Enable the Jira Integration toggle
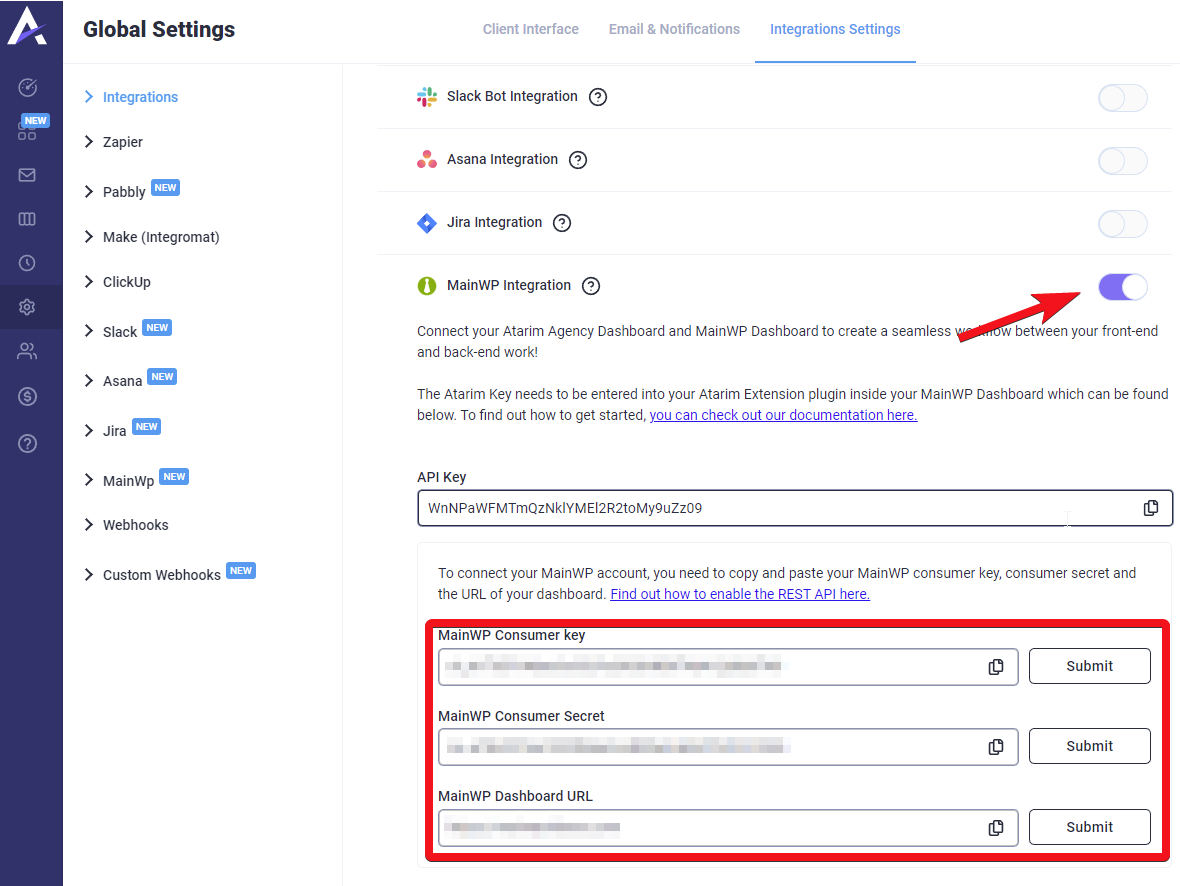This screenshot has width=1180, height=886. click(1122, 223)
